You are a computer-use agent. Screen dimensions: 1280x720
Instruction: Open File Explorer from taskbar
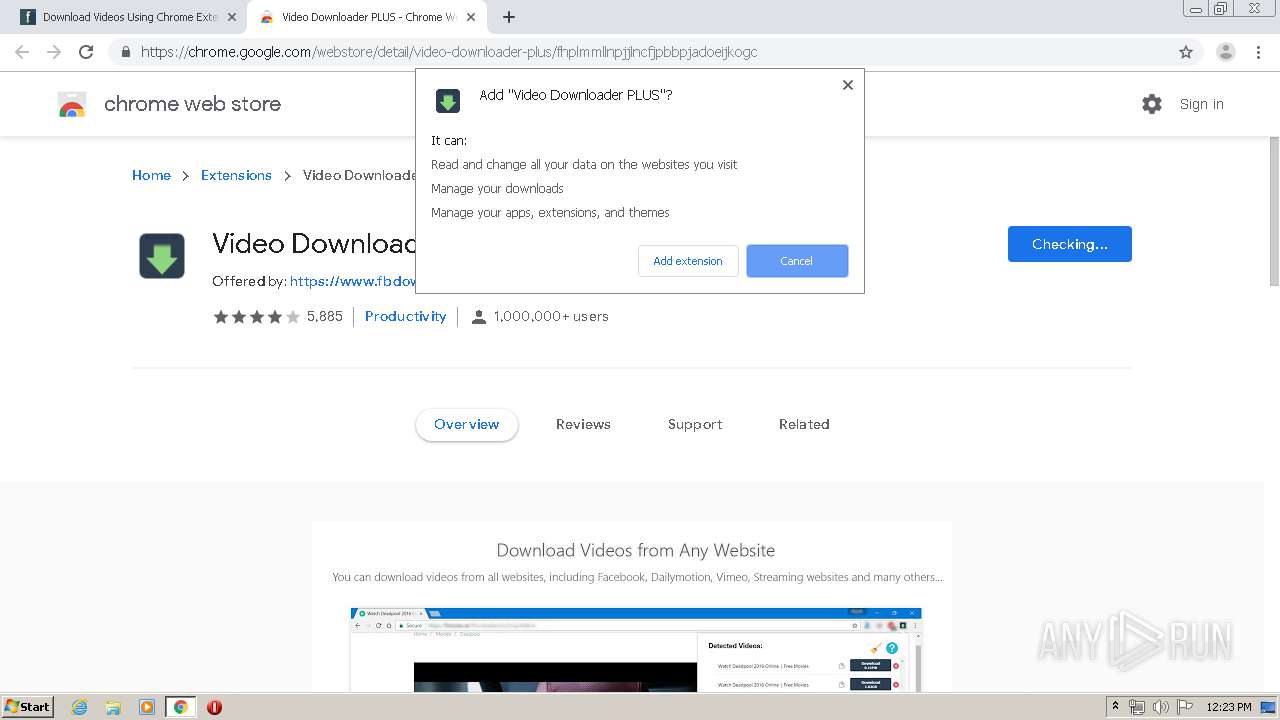click(113, 707)
